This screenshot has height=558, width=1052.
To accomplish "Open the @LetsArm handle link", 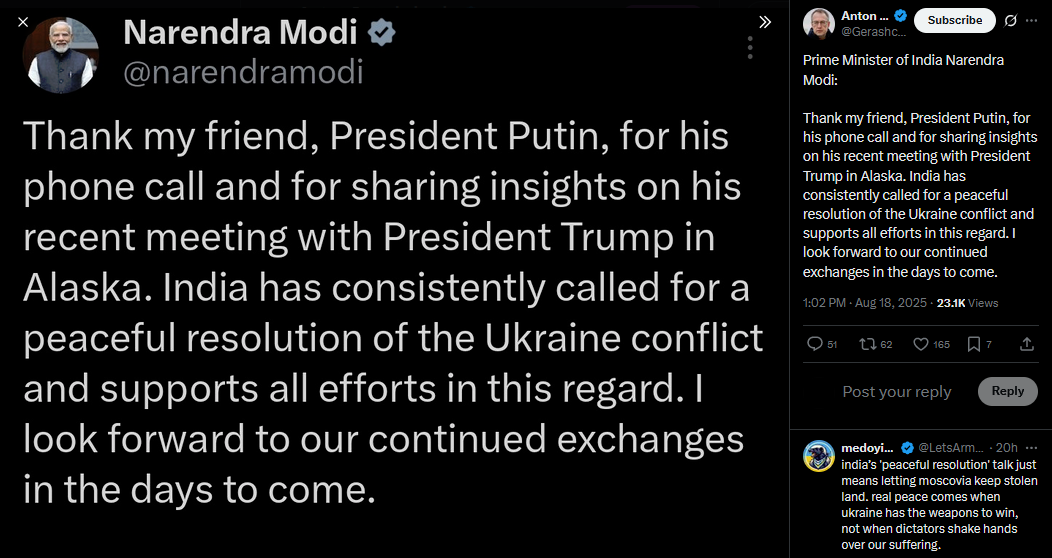I will pos(950,447).
